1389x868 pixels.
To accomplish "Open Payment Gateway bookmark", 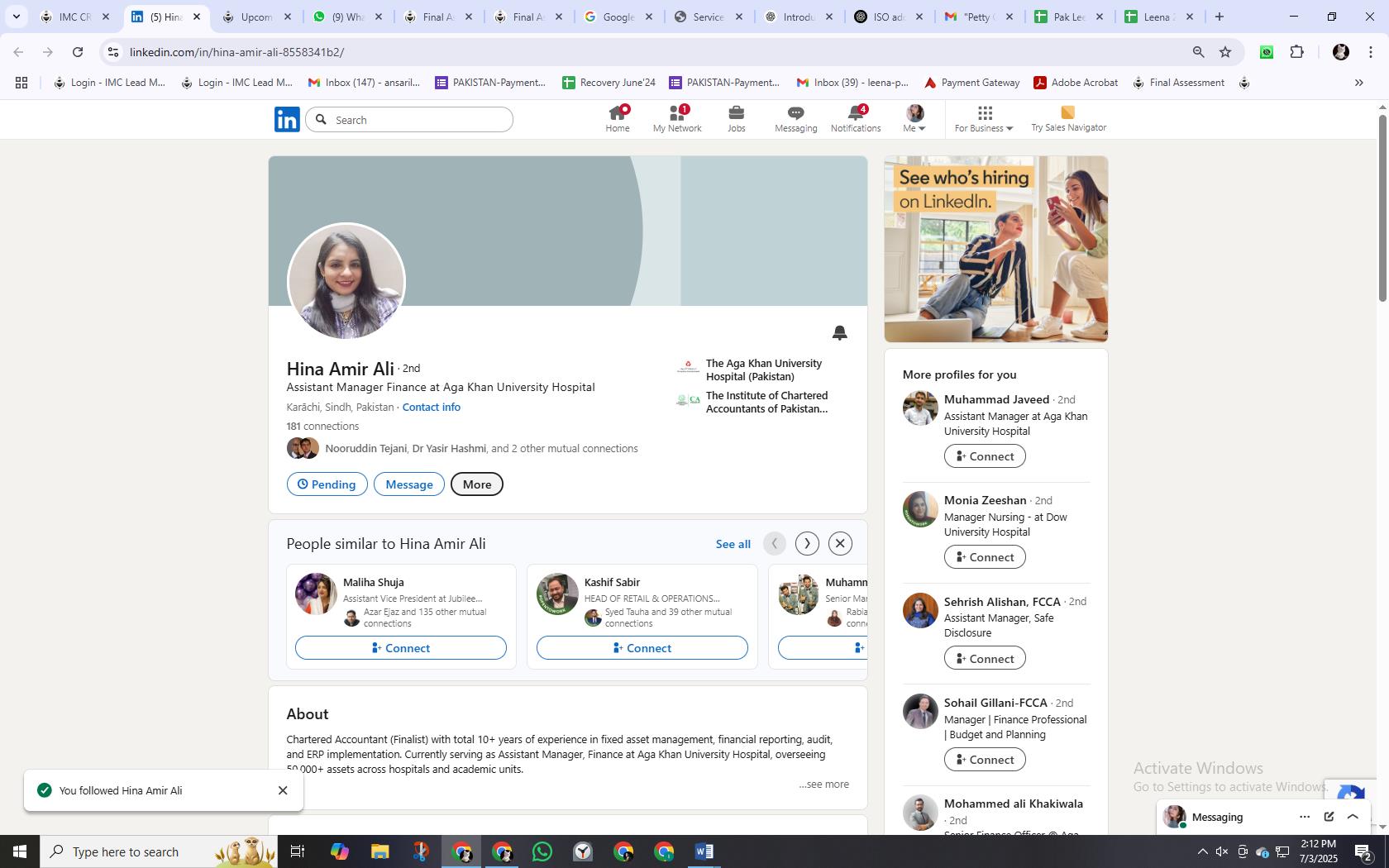I will tap(971, 83).
